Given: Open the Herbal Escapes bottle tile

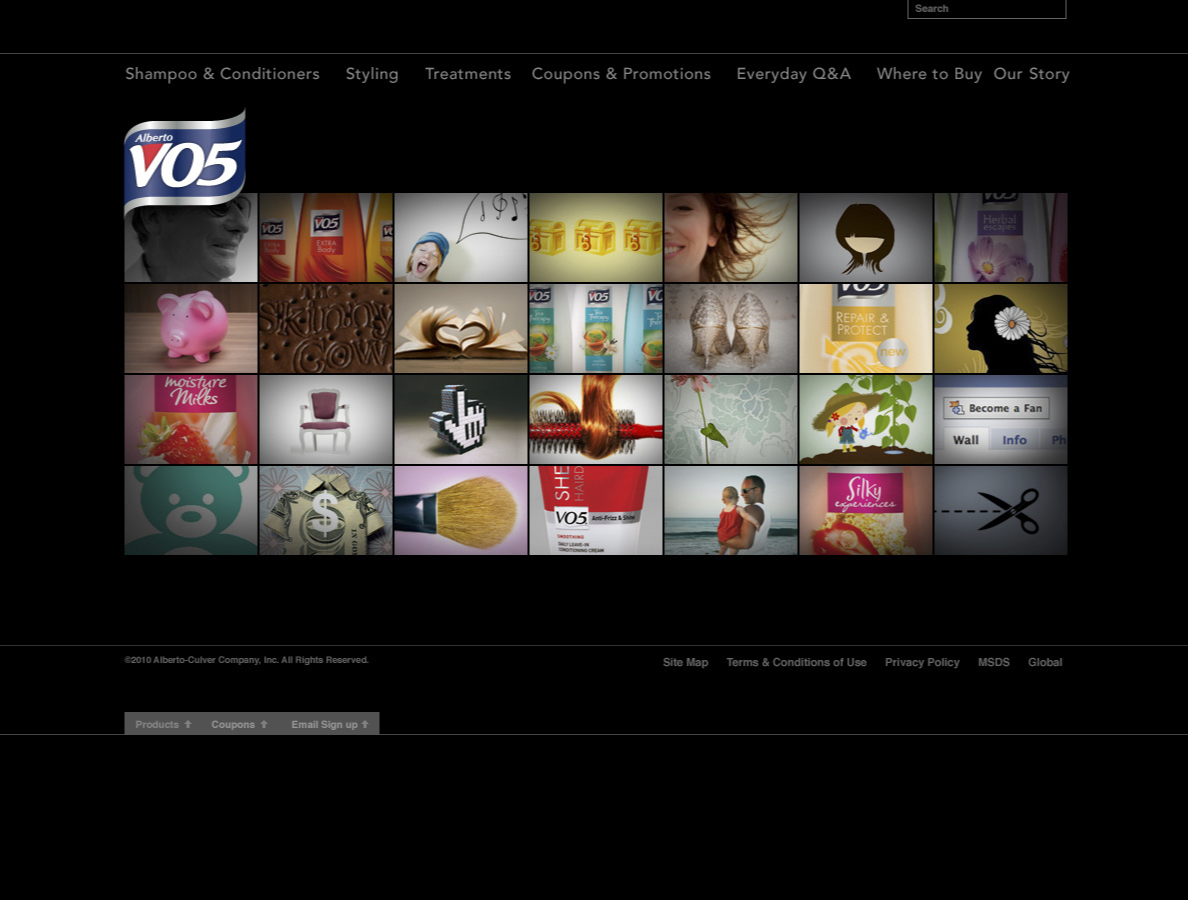Looking at the screenshot, I should click(1000, 238).
